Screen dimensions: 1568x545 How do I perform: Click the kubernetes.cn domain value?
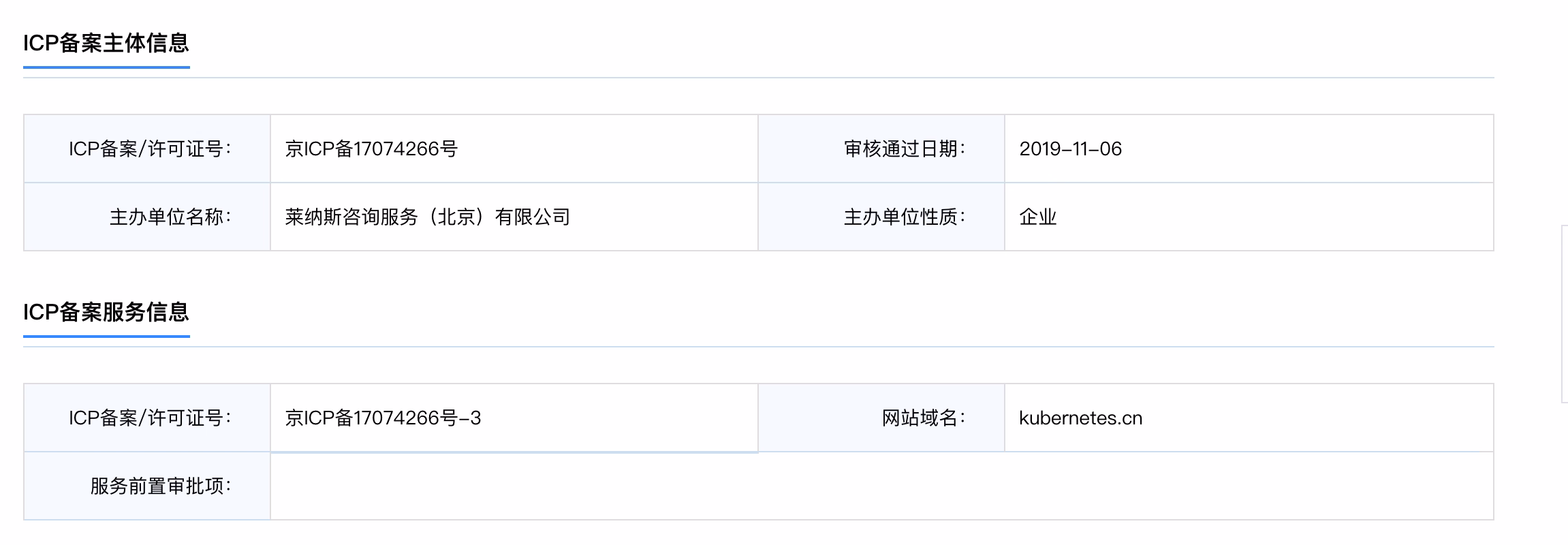click(x=1080, y=418)
